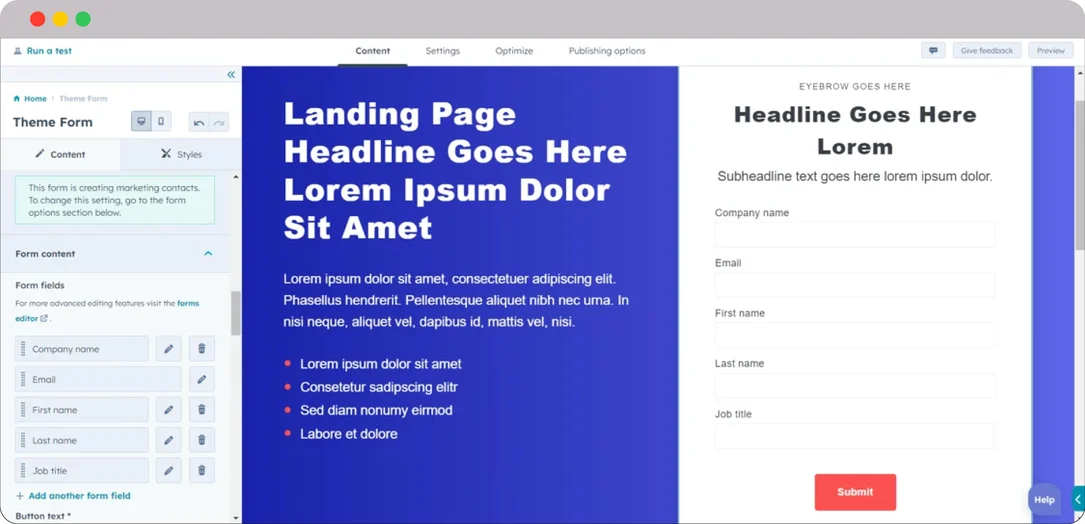Viewport: 1085px width, 524px height.
Task: Edit the Email field pencil icon
Action: click(x=201, y=379)
